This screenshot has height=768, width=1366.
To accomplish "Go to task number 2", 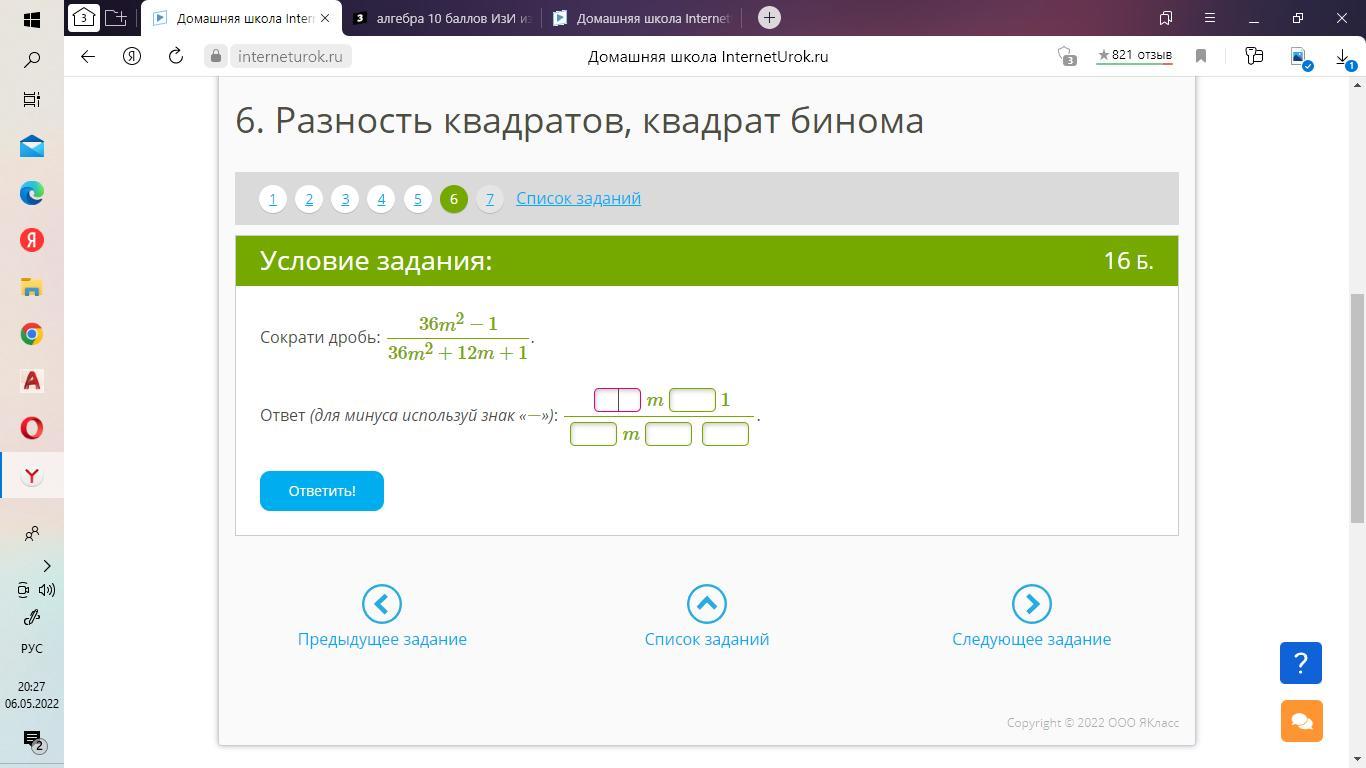I will pos(309,198).
